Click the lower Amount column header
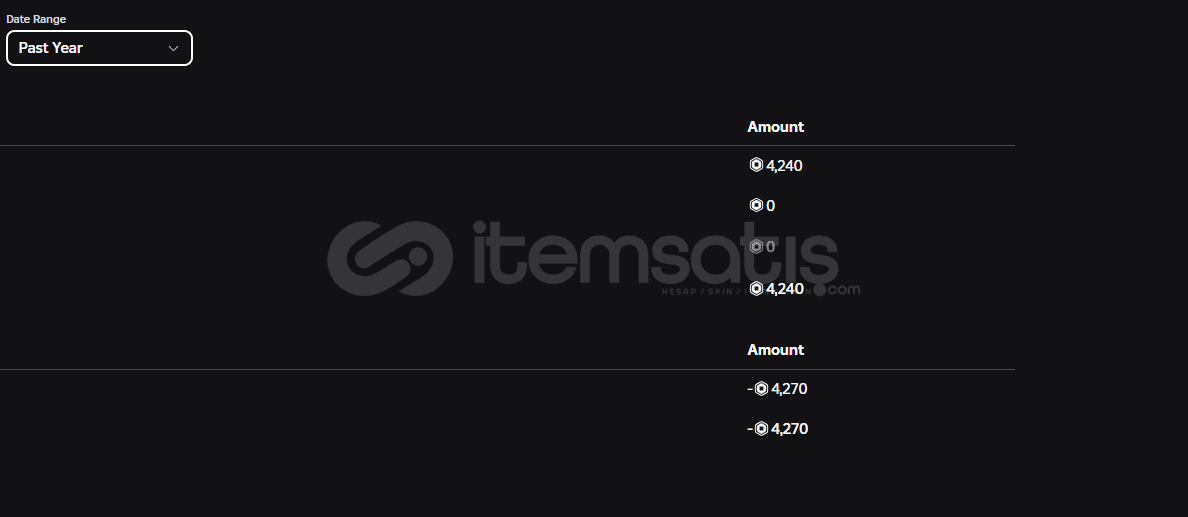The height and width of the screenshot is (517, 1188). pyautogui.click(x=775, y=349)
